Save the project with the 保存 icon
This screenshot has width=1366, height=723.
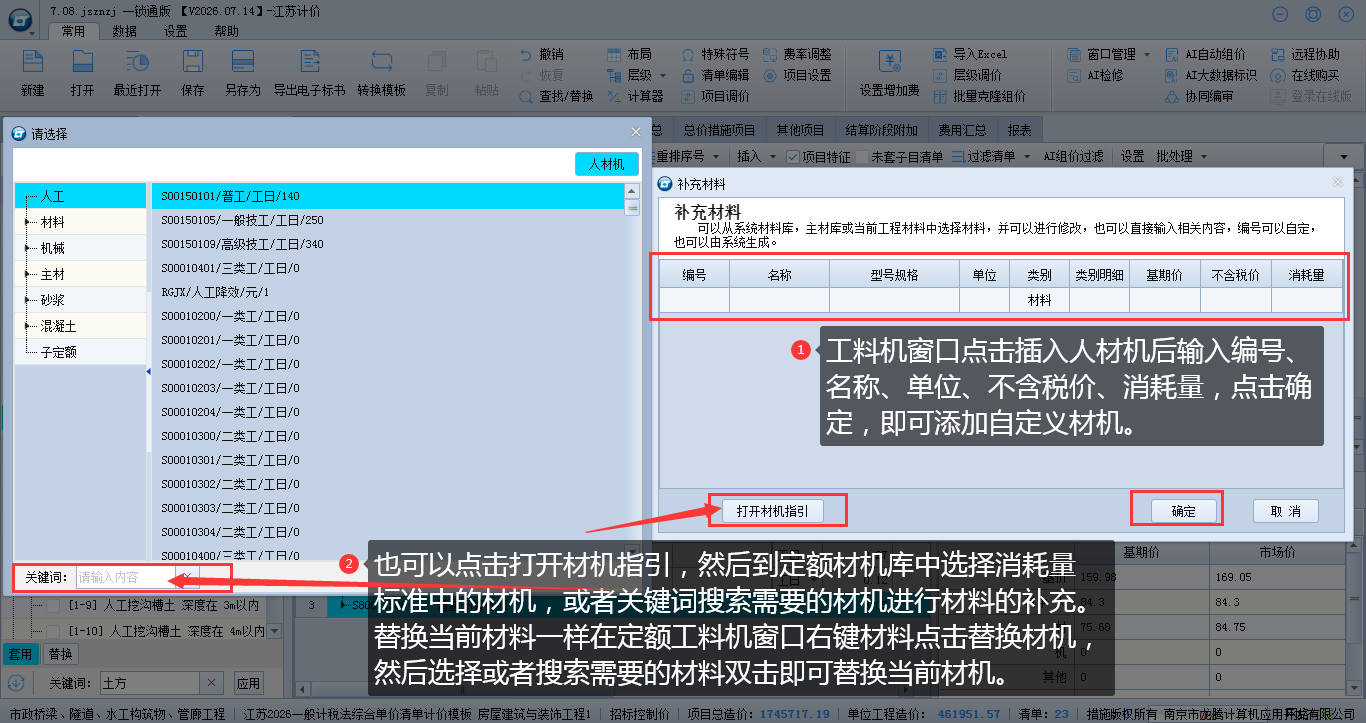tap(192, 73)
